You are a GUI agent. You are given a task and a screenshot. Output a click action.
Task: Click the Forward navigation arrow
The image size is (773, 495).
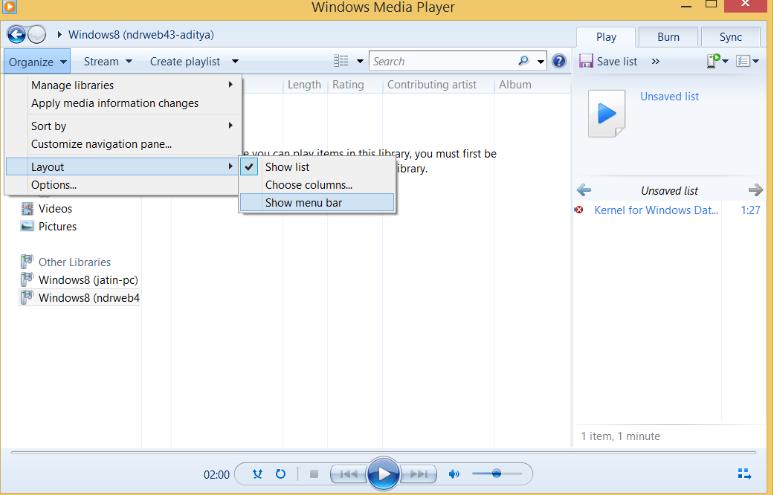37,35
